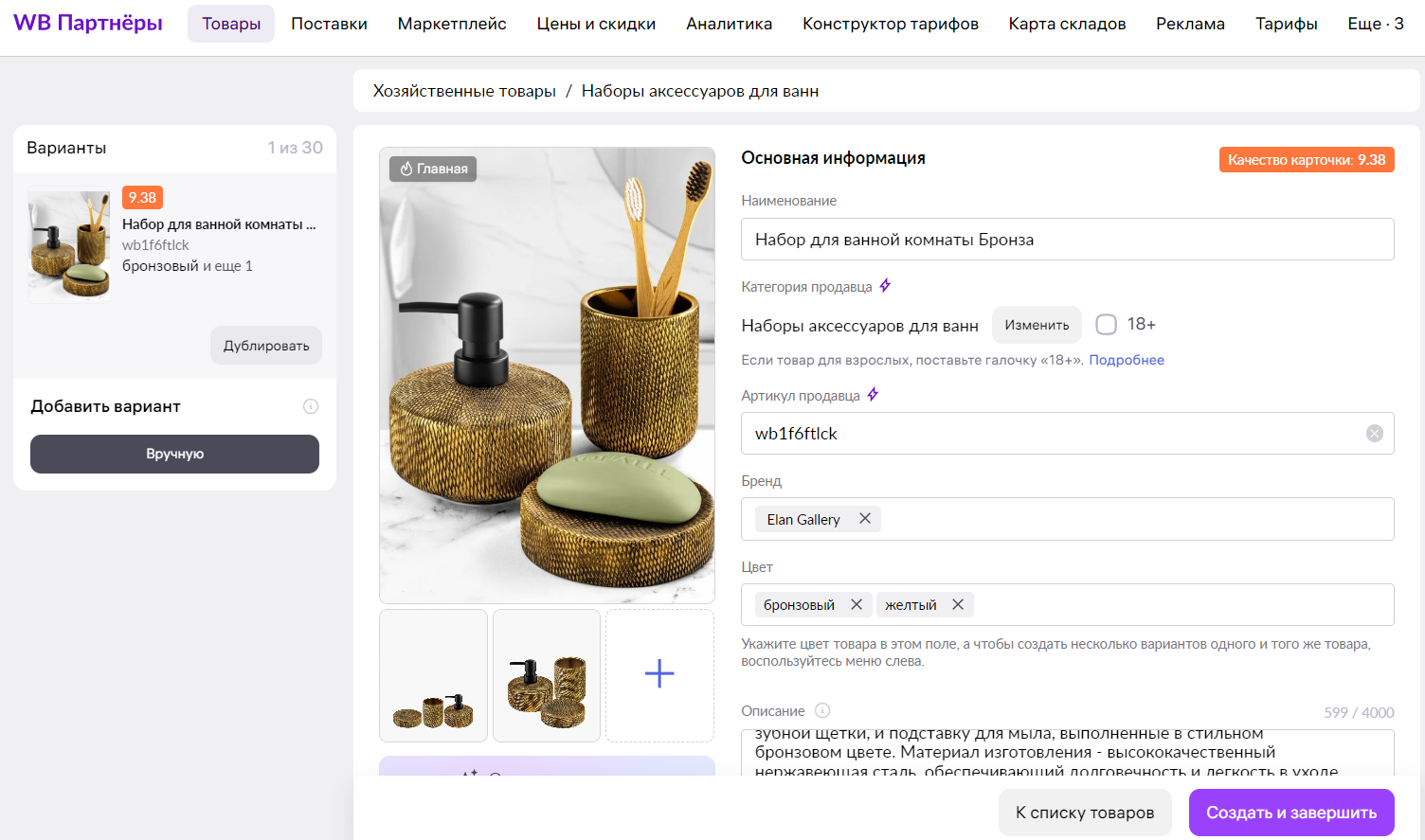
Task: Clear the article field using its X icon
Action: (x=1375, y=433)
